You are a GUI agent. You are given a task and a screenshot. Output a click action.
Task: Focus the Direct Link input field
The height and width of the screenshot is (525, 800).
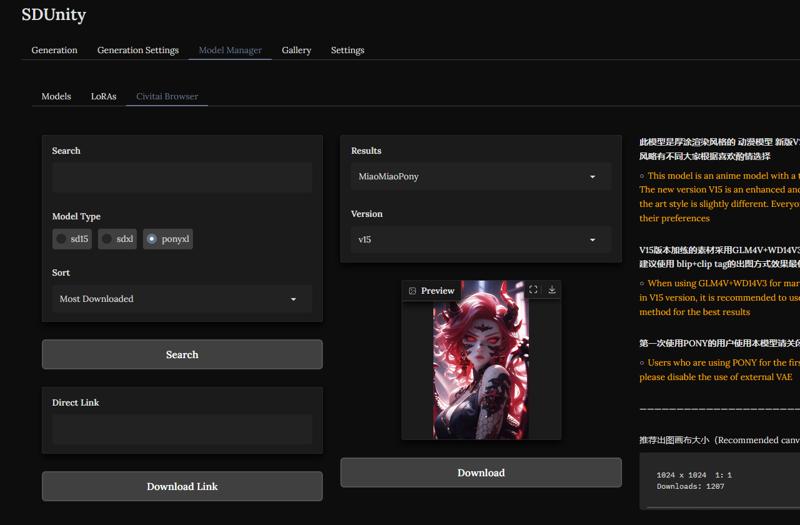[182, 430]
